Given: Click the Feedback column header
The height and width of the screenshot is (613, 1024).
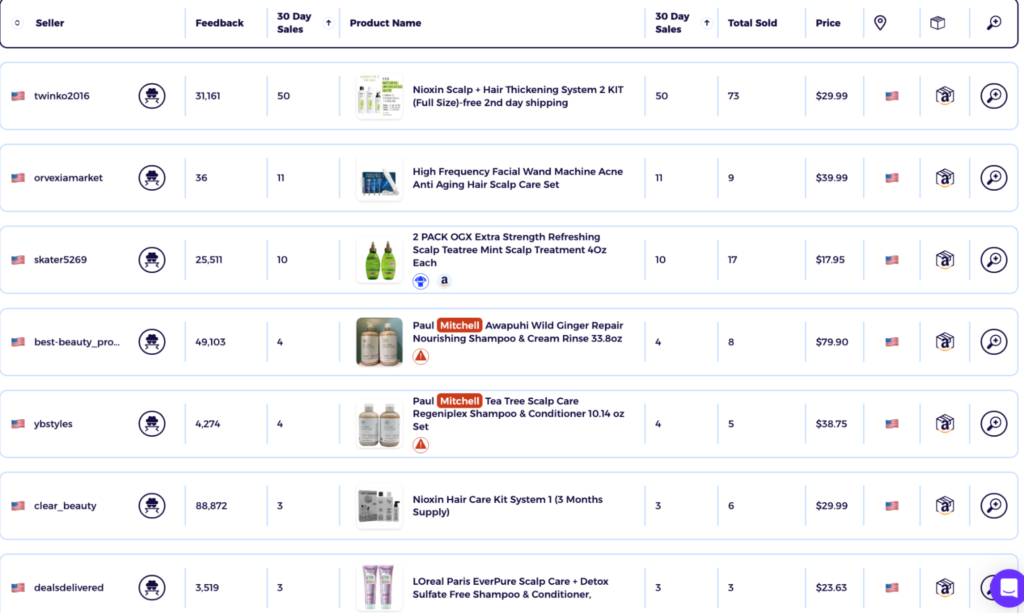Looking at the screenshot, I should coord(219,23).
